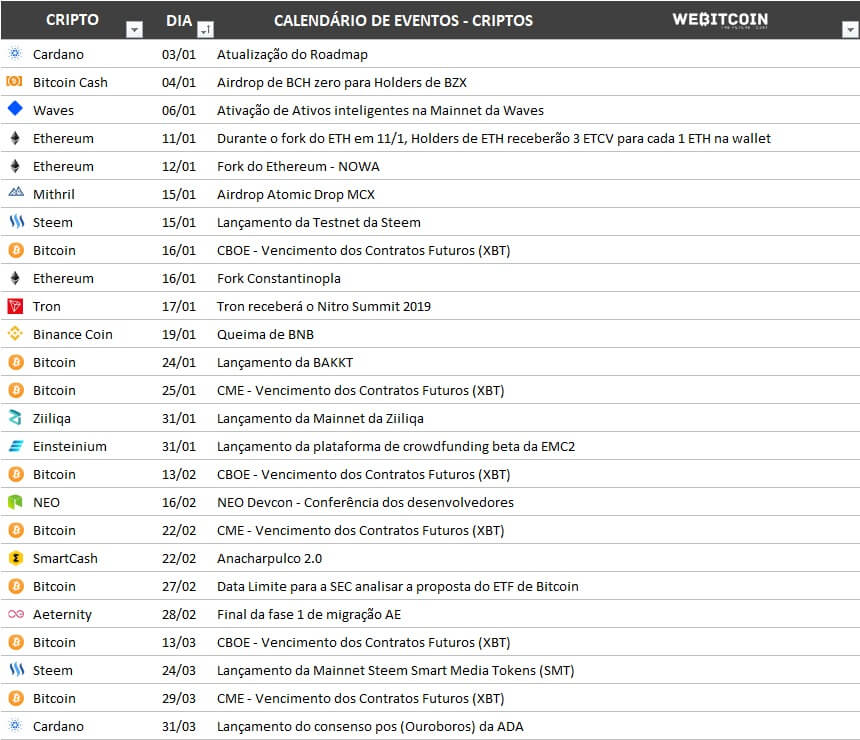Screen dimensions: 860x740
Task: Select the Lançamento da BAKKT cell
Action: pos(285,362)
